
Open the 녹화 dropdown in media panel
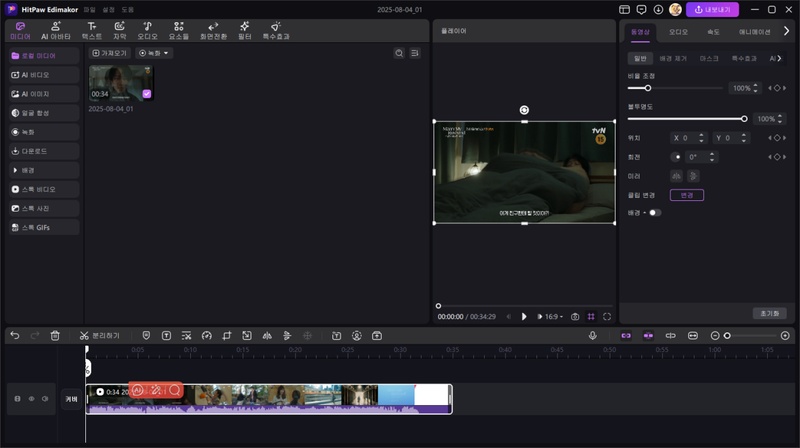click(x=154, y=53)
